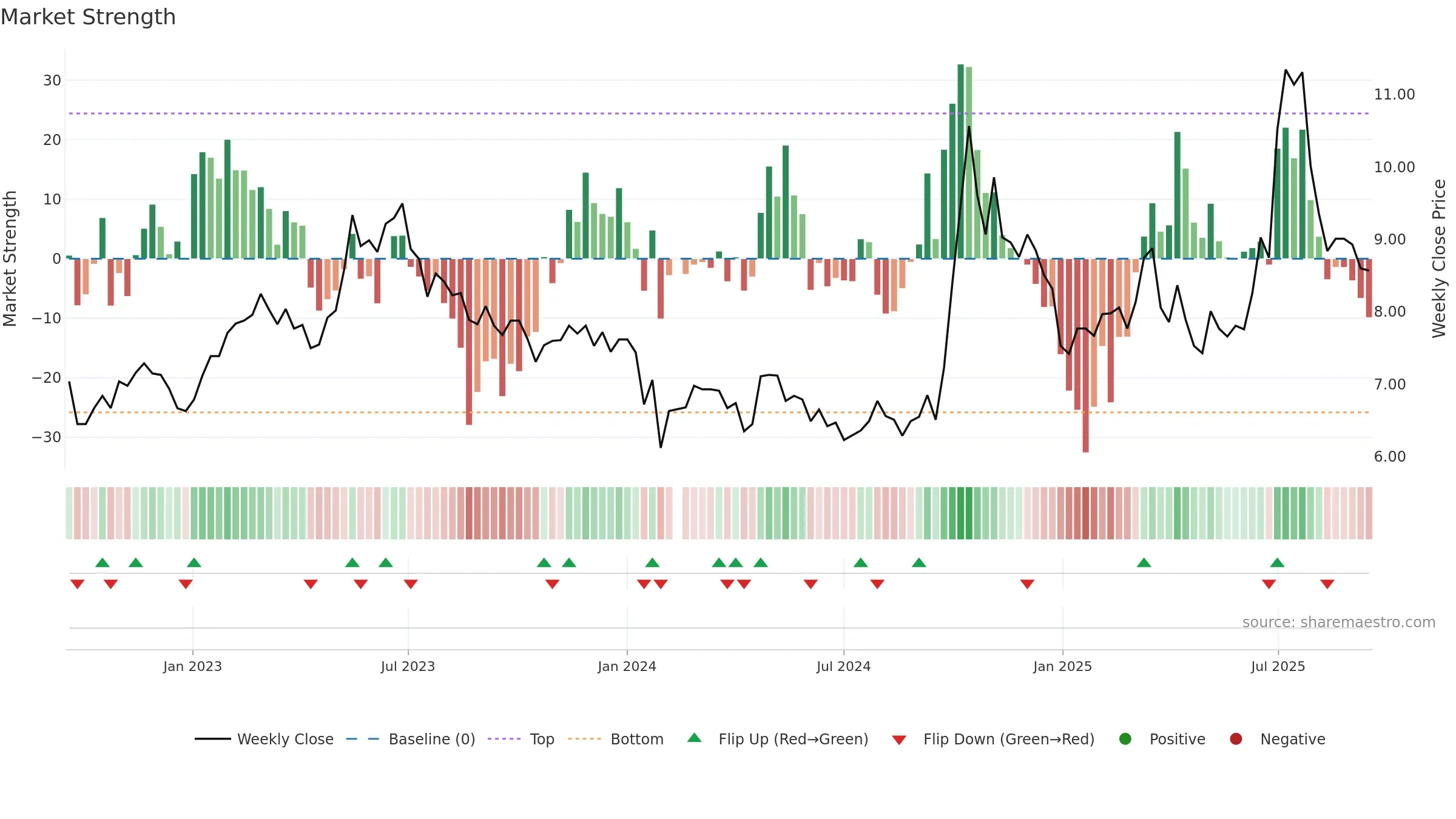This screenshot has width=1456, height=819.
Task: Toggle the Negative legend entry
Action: coord(1277,739)
